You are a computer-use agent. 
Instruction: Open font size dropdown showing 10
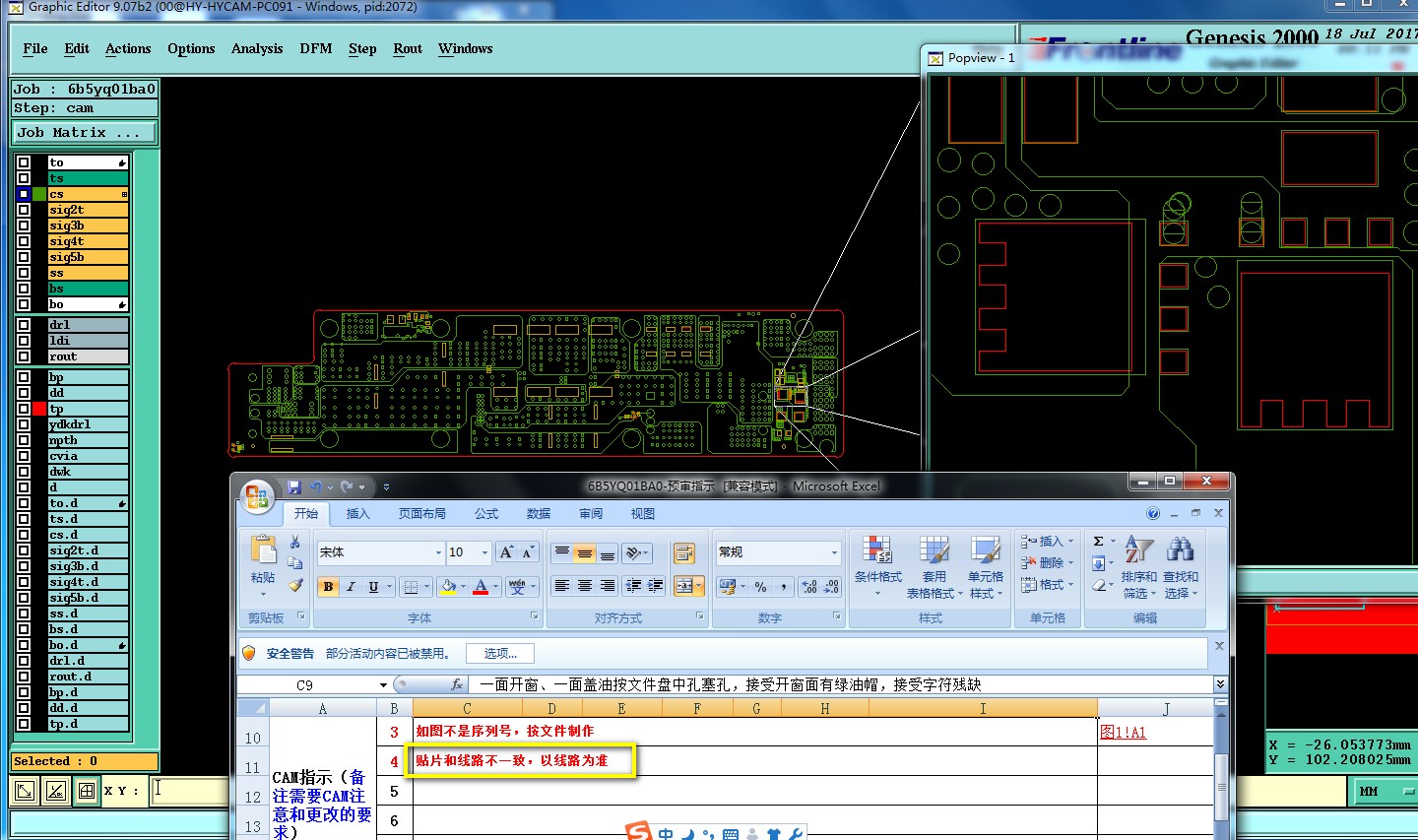point(483,552)
